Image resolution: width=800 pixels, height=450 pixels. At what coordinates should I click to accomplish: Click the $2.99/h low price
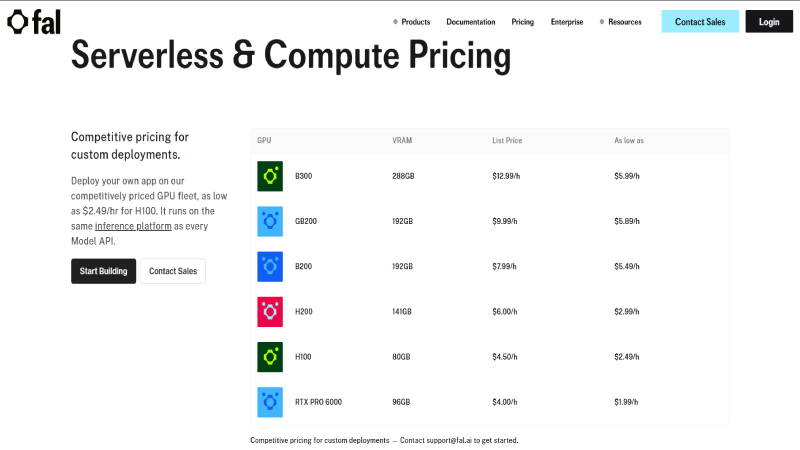point(627,312)
